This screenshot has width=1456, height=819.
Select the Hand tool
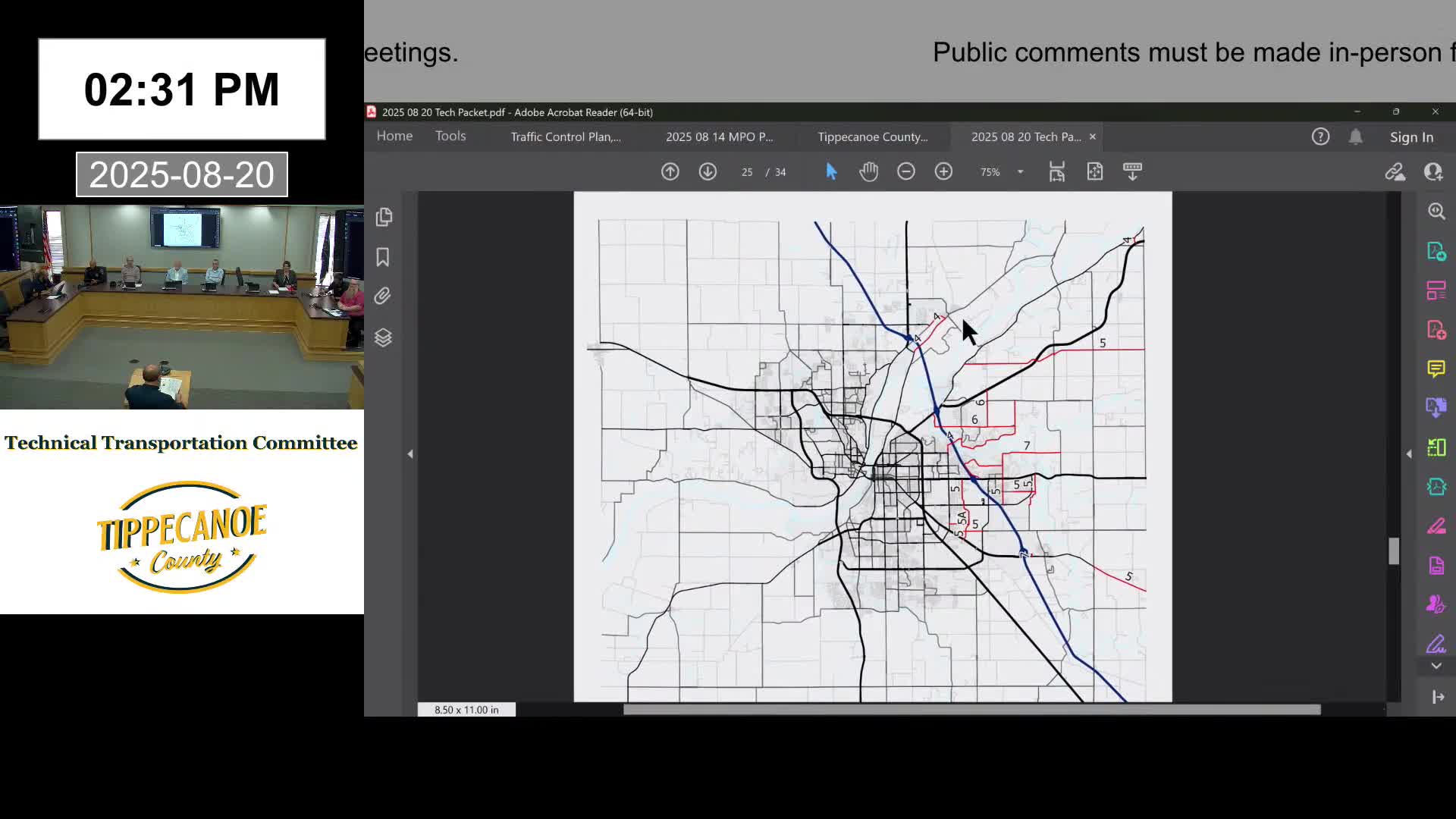[868, 171]
